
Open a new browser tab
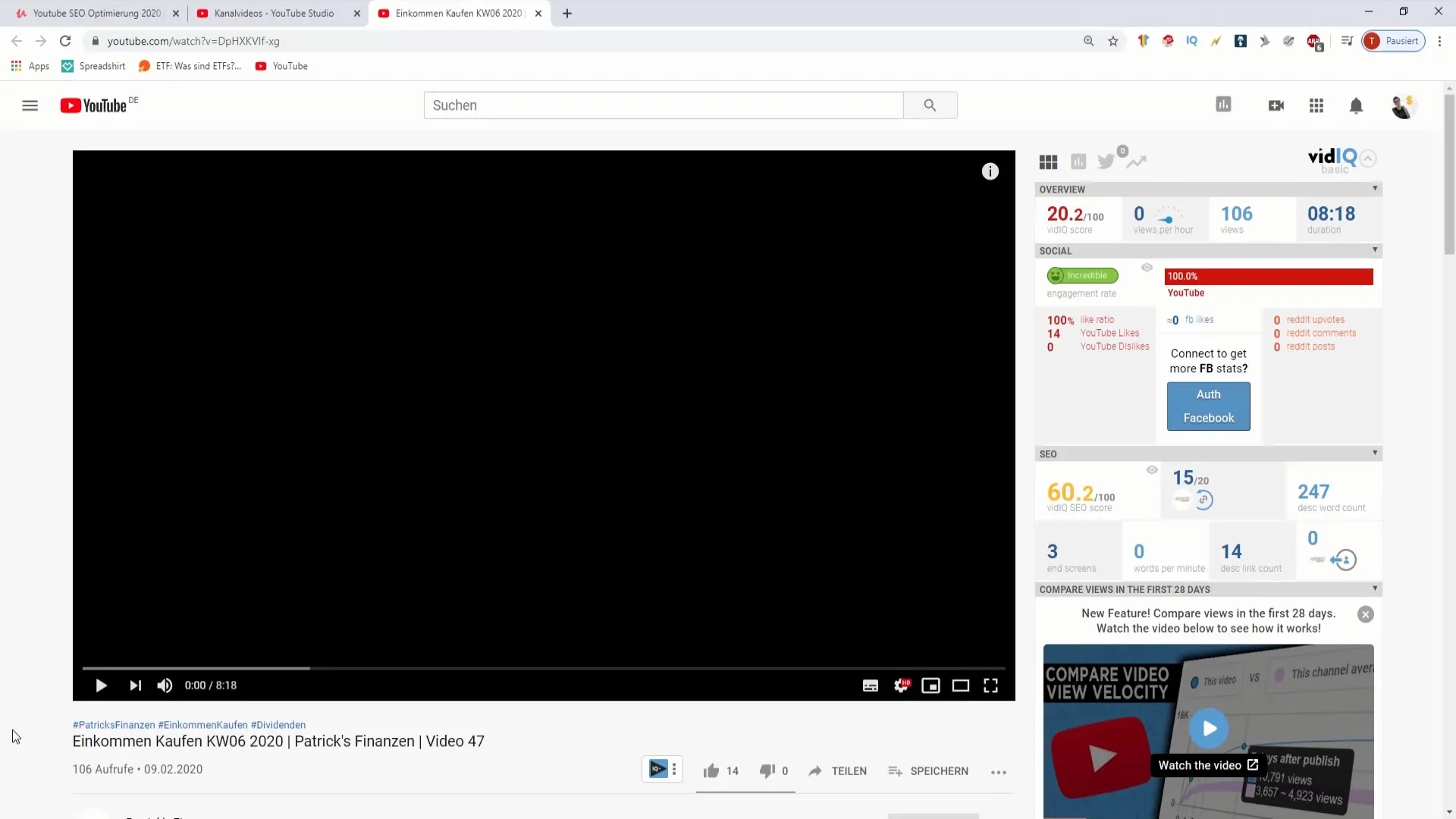click(x=566, y=13)
